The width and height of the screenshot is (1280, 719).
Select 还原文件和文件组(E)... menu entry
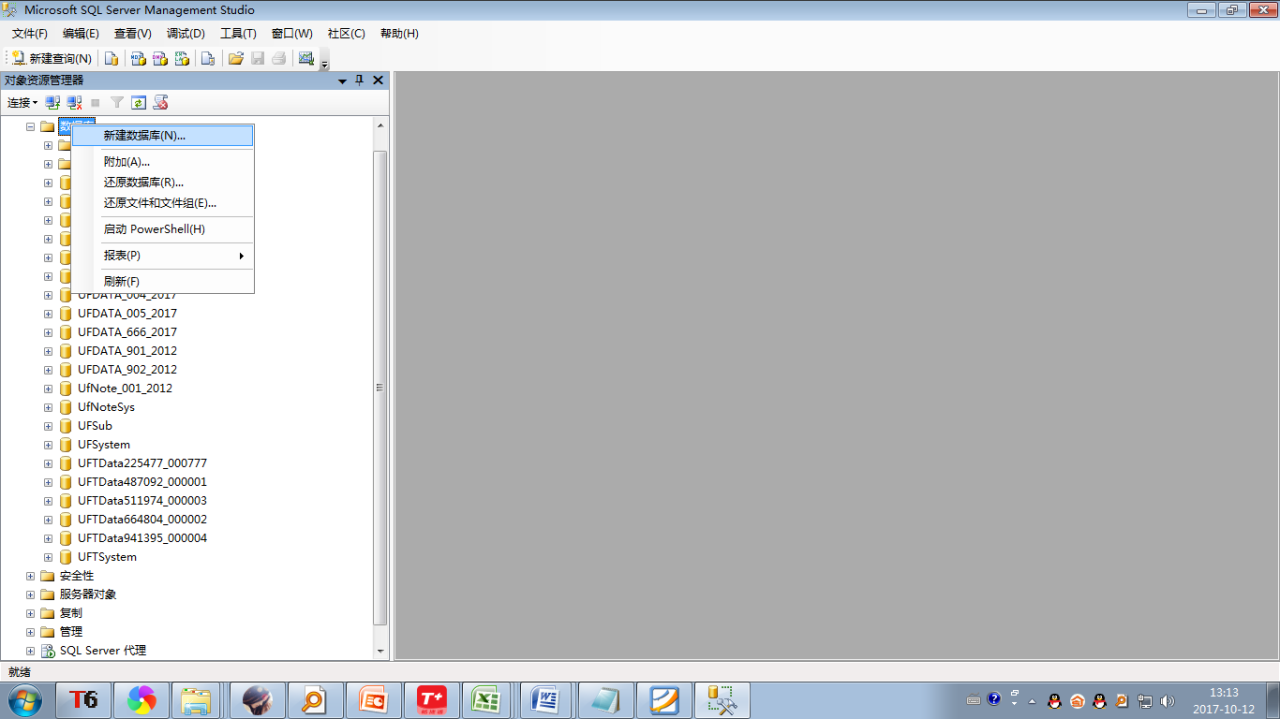(163, 203)
